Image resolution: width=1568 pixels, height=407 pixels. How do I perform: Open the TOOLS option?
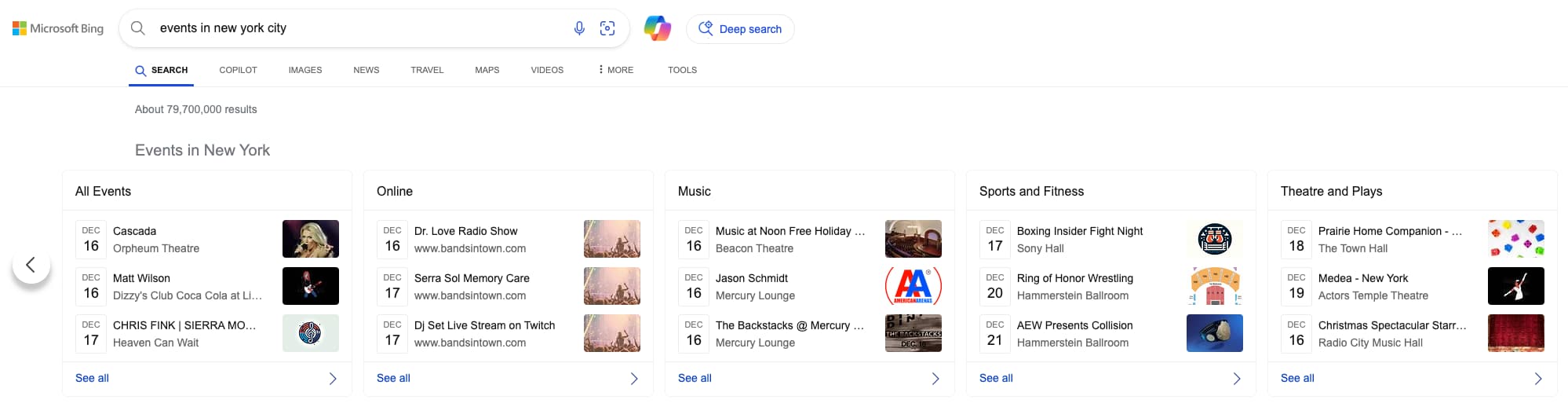(x=682, y=70)
